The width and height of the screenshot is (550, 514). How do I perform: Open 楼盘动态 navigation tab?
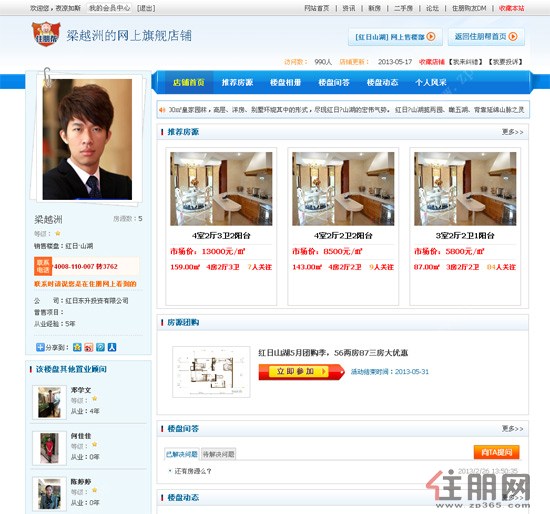(x=382, y=82)
